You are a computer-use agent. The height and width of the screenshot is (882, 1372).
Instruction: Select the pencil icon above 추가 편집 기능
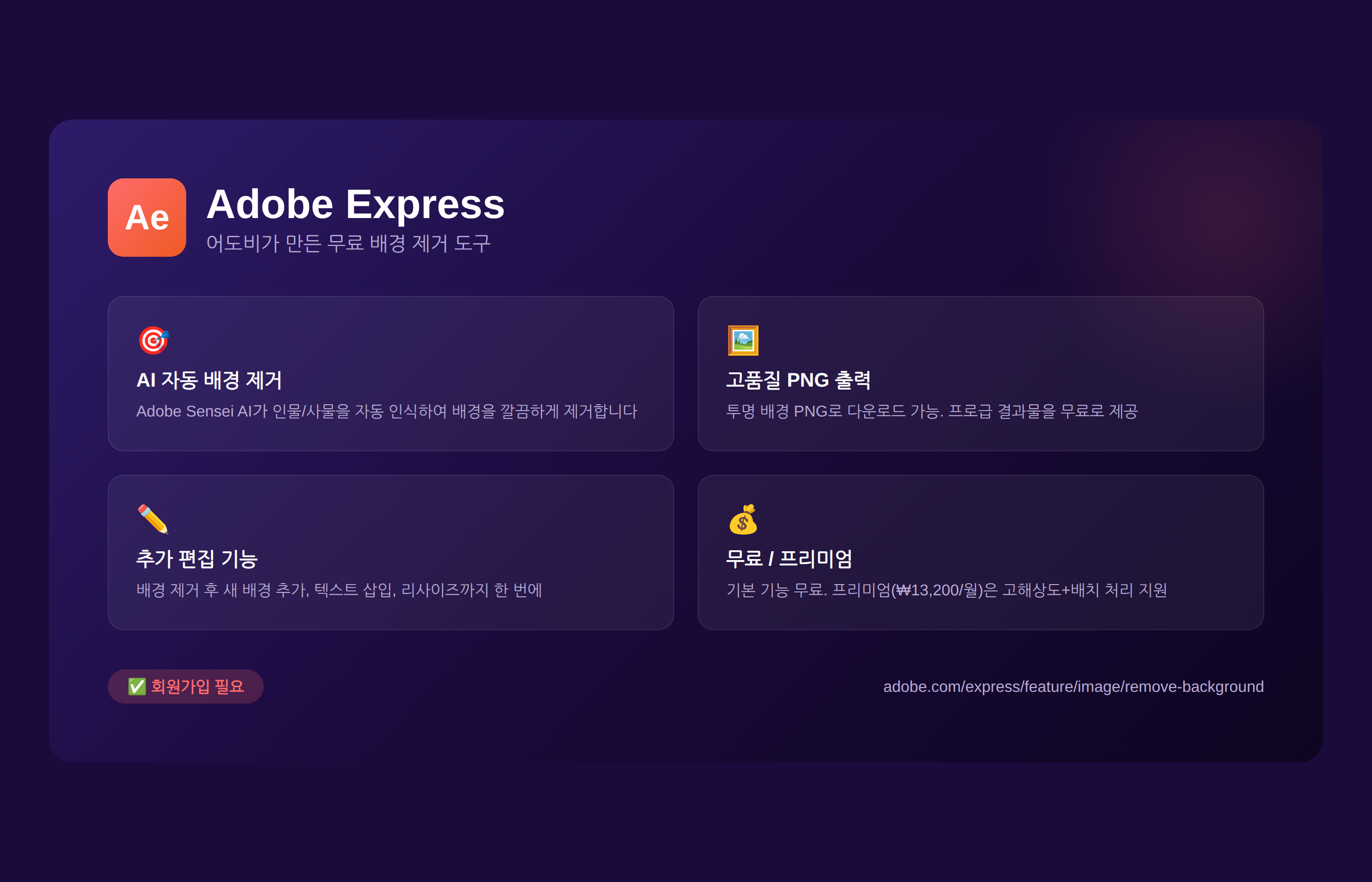(151, 519)
